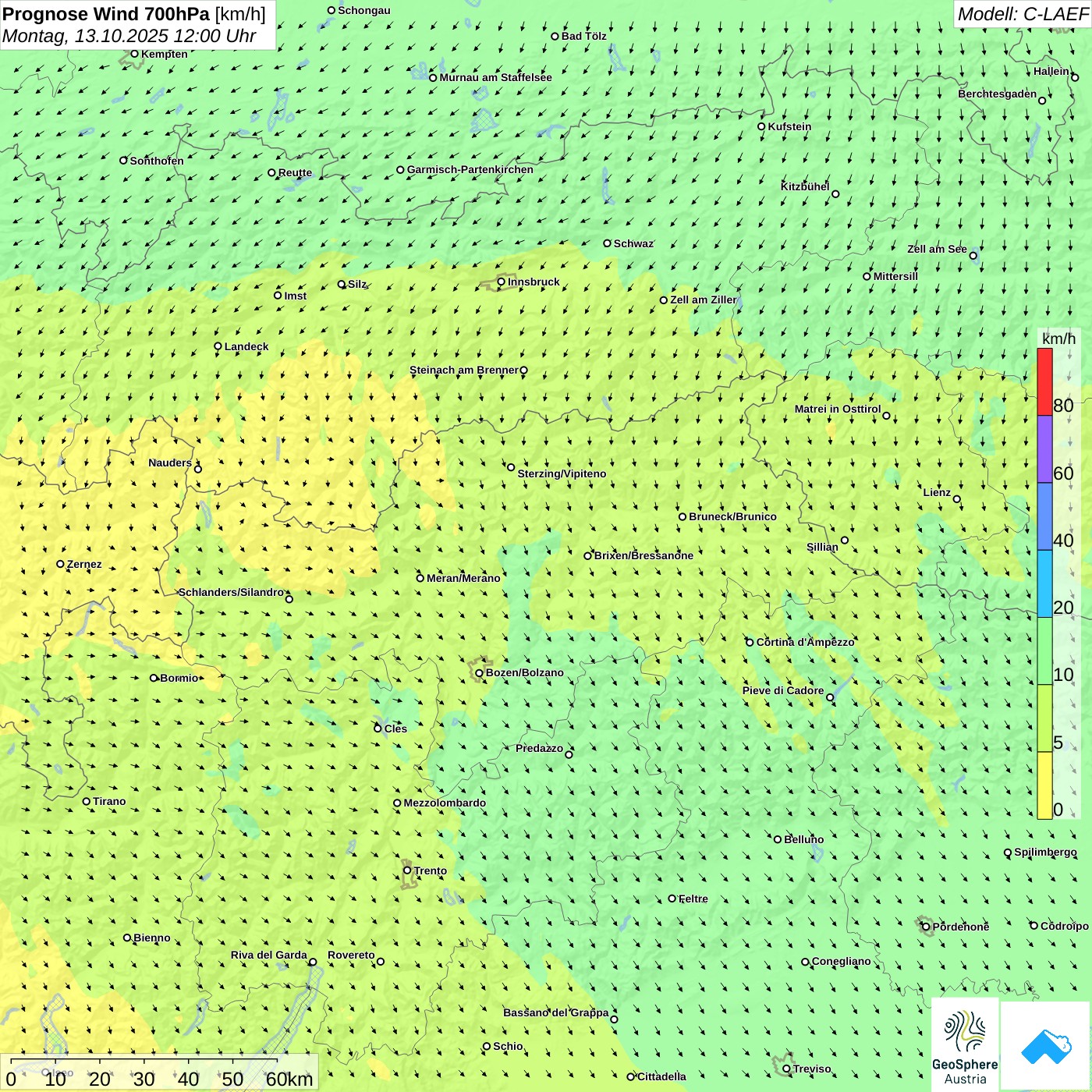Image resolution: width=1092 pixels, height=1092 pixels.
Task: Click the Kempten location marker
Action: [x=135, y=54]
